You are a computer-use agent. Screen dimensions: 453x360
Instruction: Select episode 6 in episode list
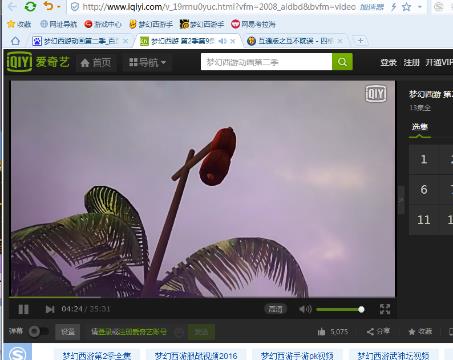click(424, 189)
